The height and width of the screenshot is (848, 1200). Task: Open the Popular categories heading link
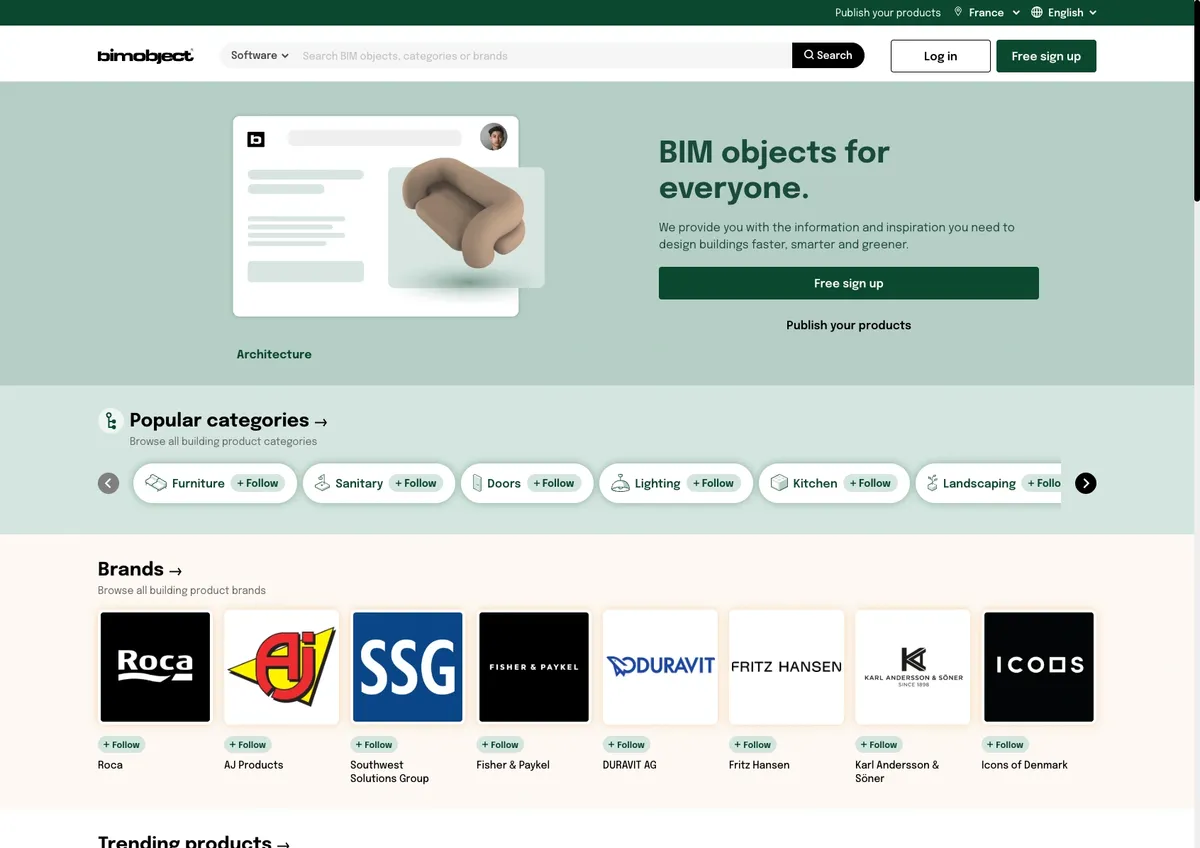click(x=228, y=421)
